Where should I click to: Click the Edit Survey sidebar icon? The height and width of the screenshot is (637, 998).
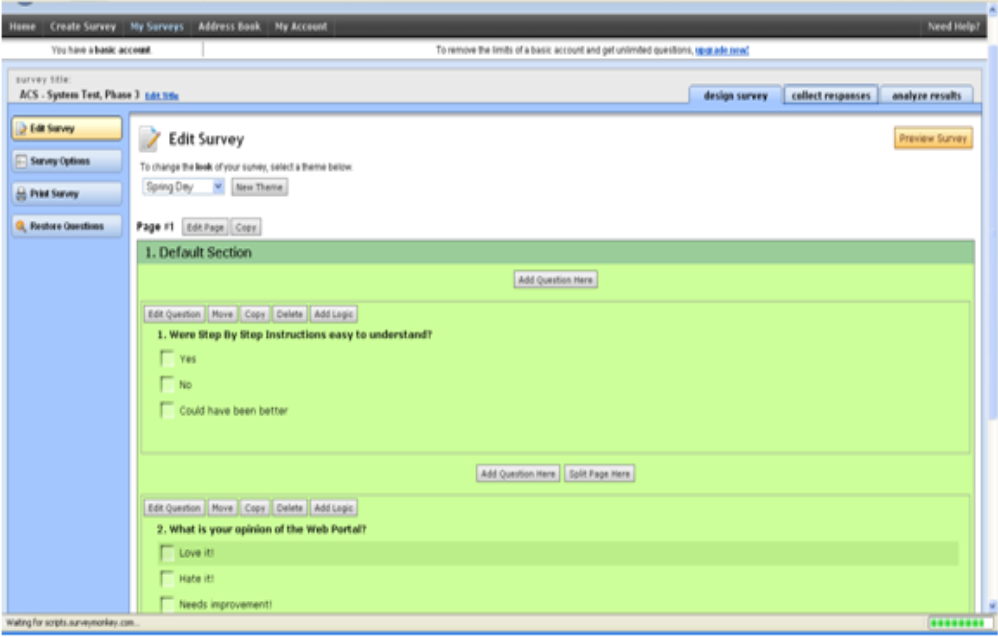coord(22,129)
